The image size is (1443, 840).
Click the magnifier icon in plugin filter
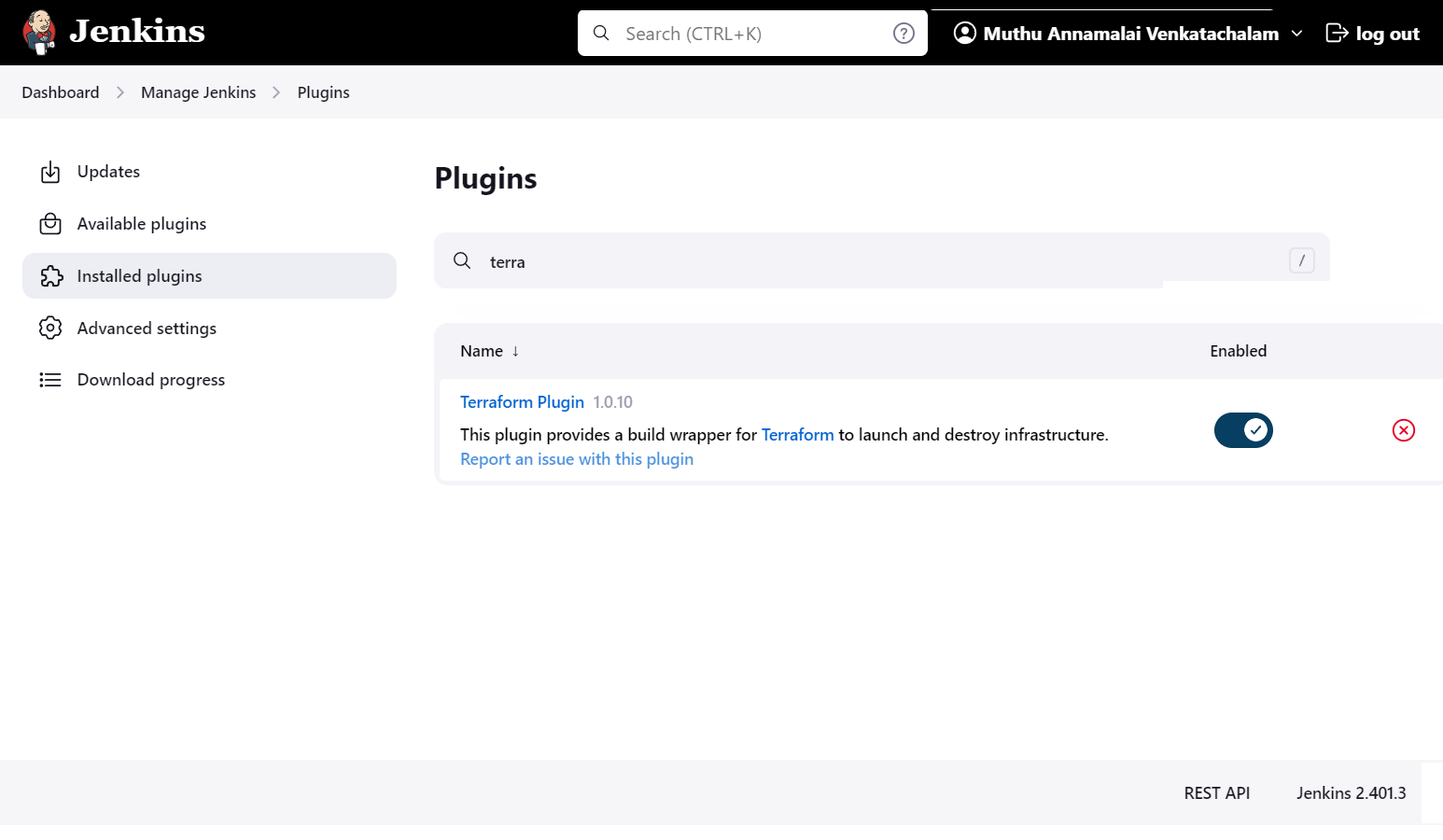tap(462, 260)
